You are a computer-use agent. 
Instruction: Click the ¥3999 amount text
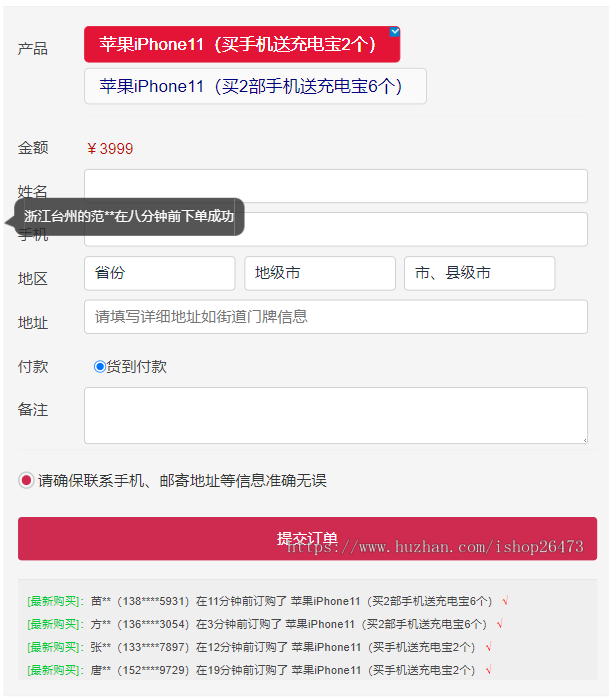[110, 149]
